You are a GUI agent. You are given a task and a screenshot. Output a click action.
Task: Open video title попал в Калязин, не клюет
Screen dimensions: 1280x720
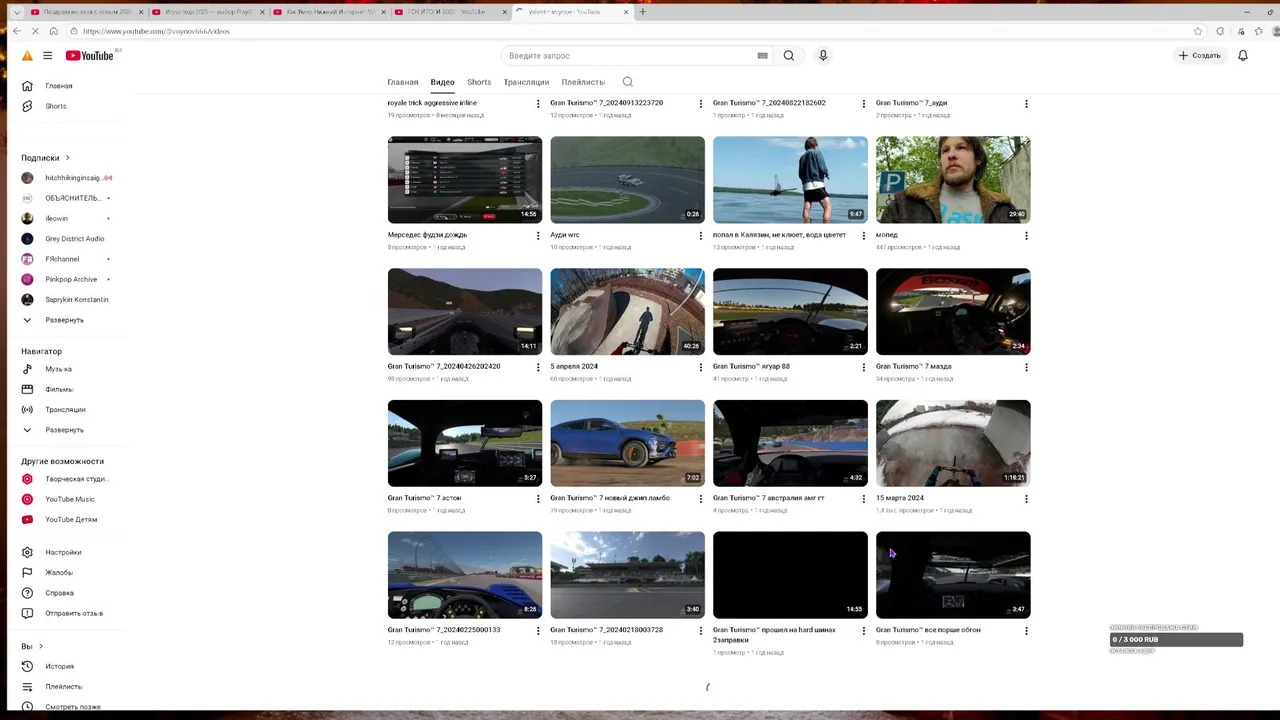(x=779, y=235)
